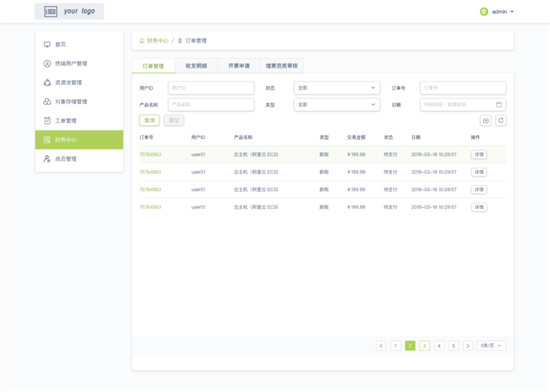550x392 pixels.
Task: Click the 资源池管理 sidebar icon
Action: click(47, 82)
